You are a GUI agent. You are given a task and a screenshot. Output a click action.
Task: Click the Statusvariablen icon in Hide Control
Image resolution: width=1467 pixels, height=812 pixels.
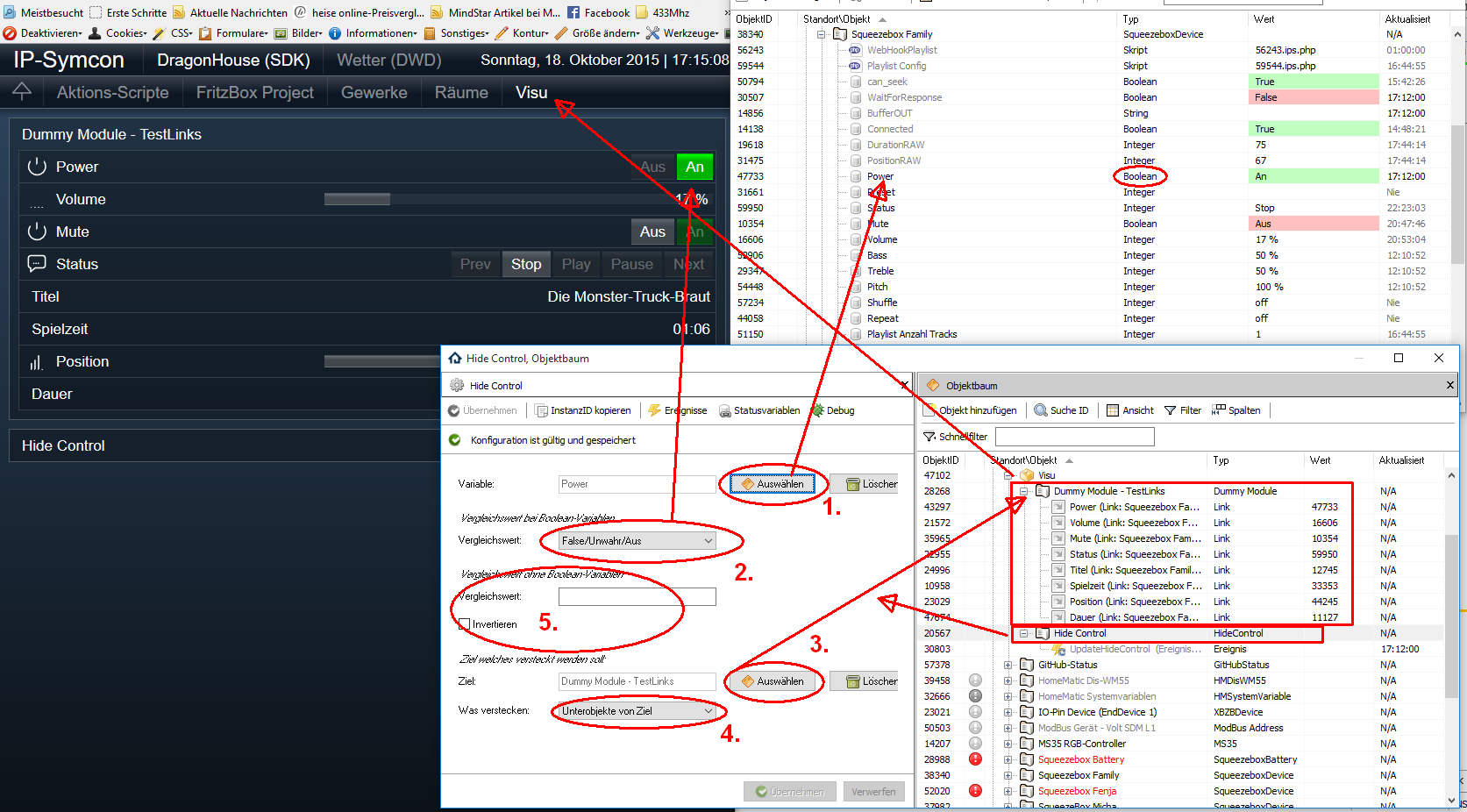[725, 410]
